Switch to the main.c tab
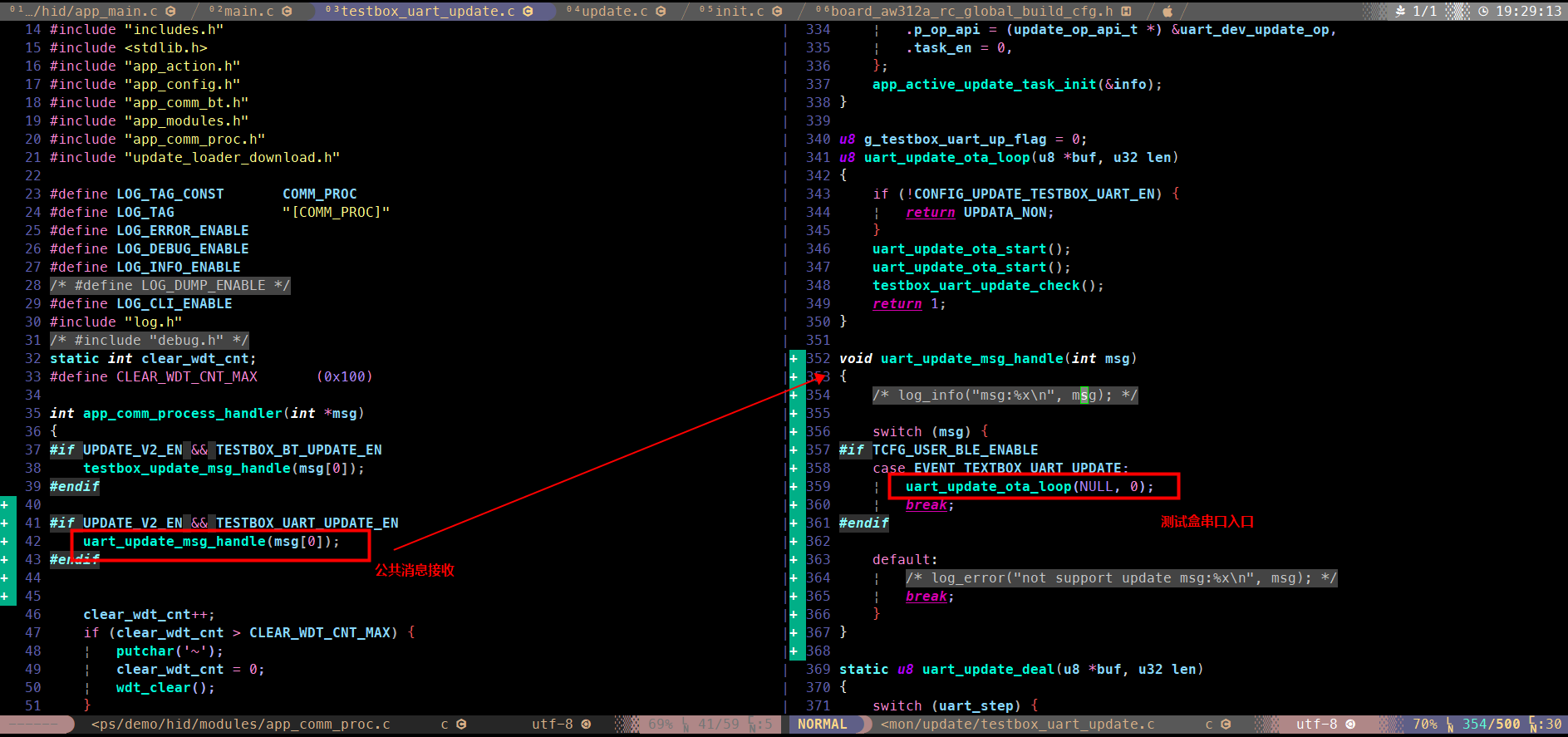This screenshot has height=737, width=1568. point(250,11)
